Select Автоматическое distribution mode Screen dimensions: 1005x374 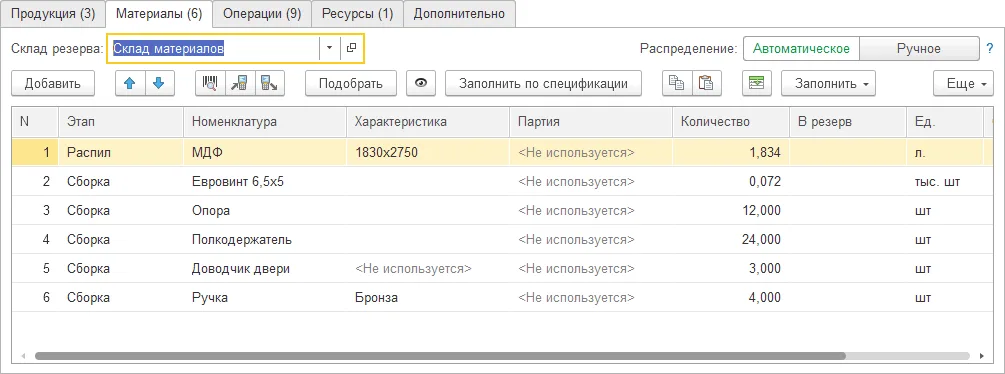pyautogui.click(x=801, y=49)
